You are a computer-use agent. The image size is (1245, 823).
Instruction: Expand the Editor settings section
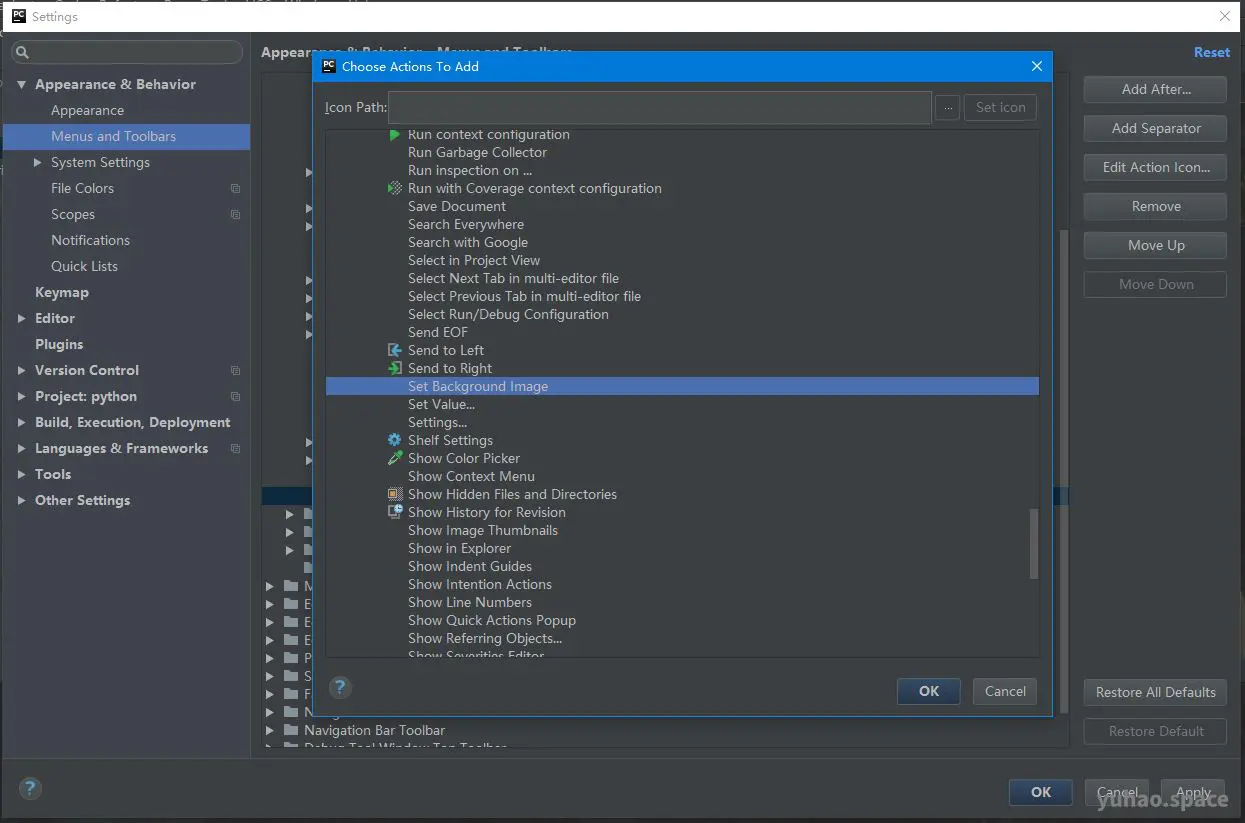pos(21,318)
